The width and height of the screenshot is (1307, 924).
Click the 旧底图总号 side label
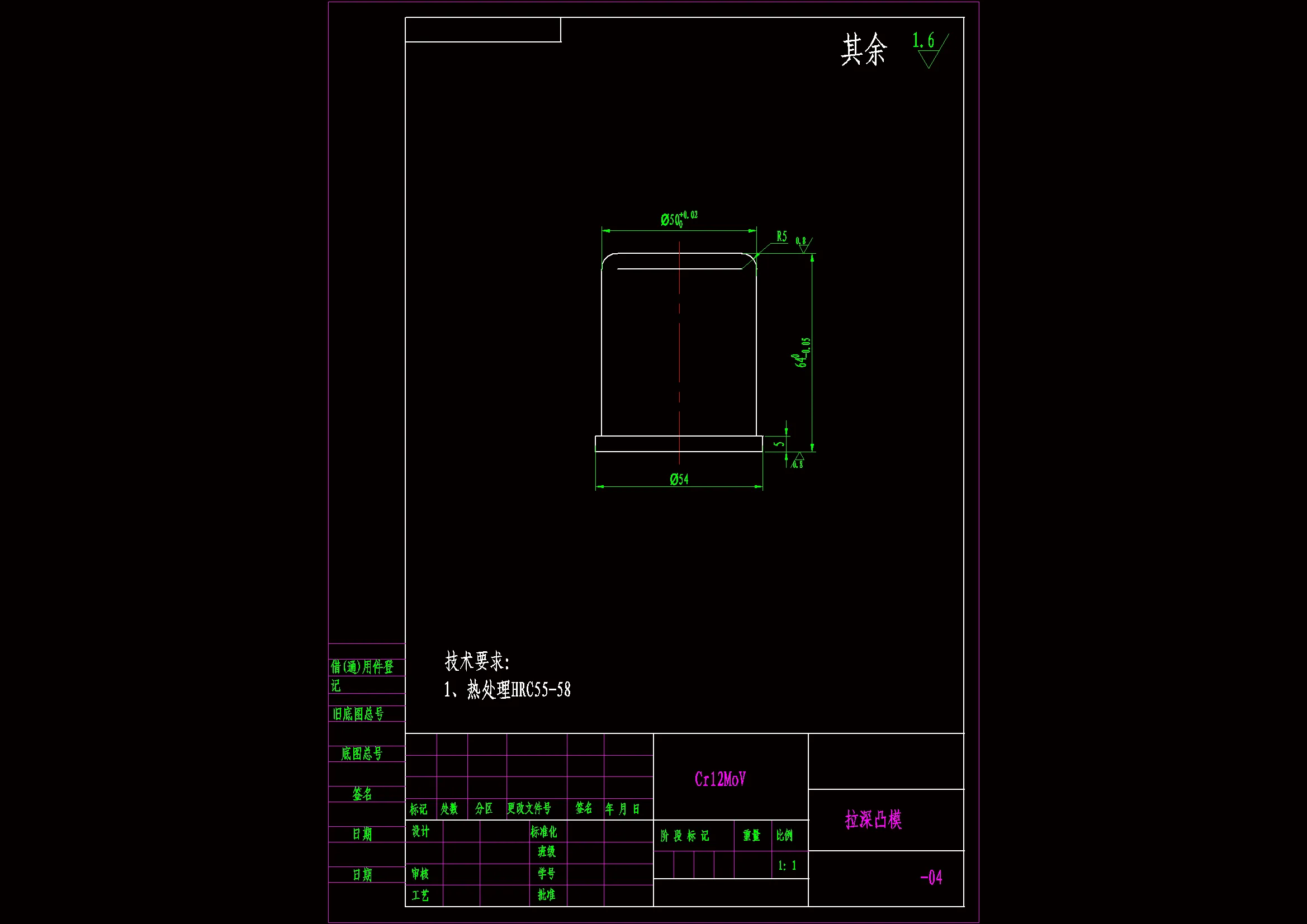click(358, 714)
